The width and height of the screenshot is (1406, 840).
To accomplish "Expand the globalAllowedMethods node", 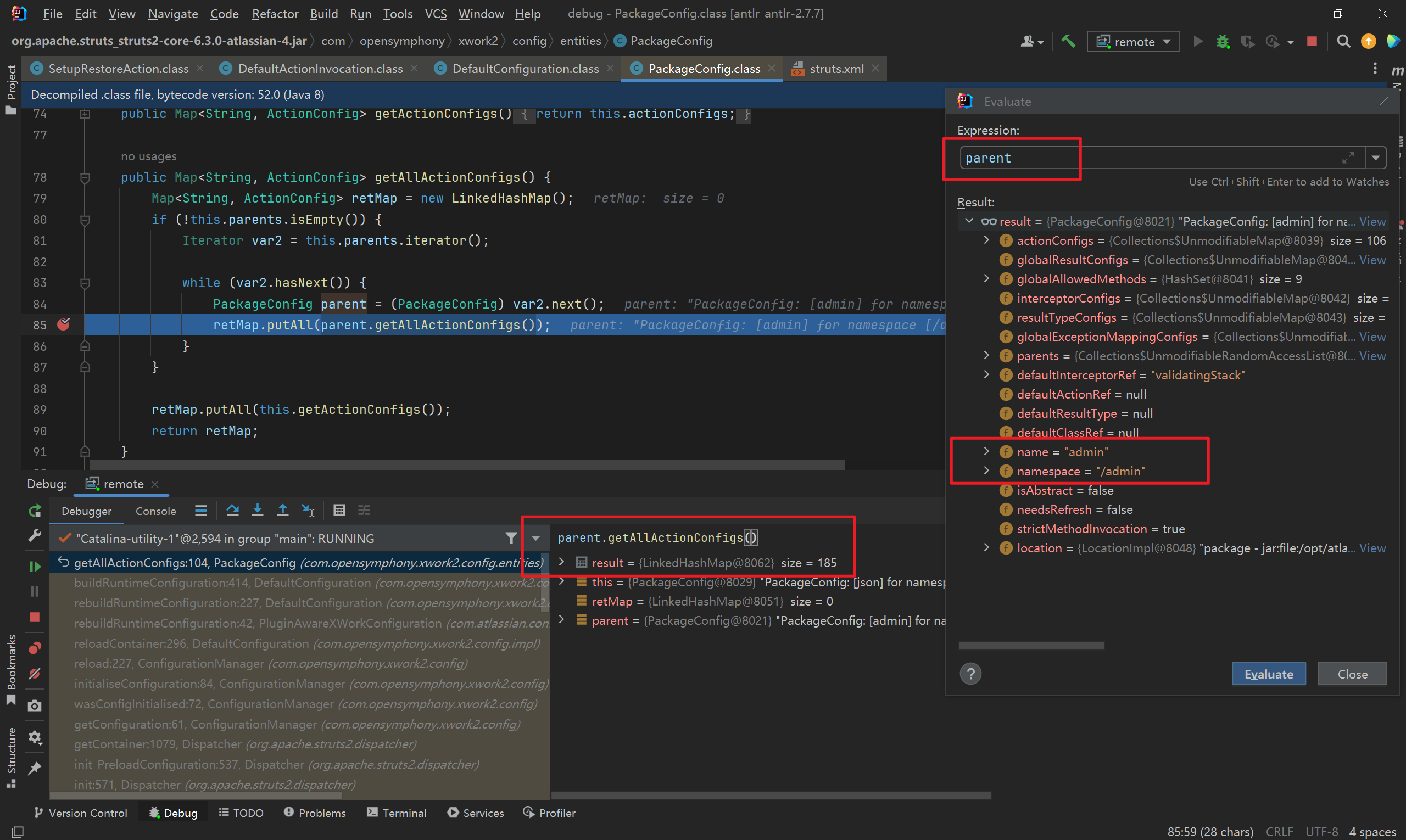I will click(x=986, y=278).
